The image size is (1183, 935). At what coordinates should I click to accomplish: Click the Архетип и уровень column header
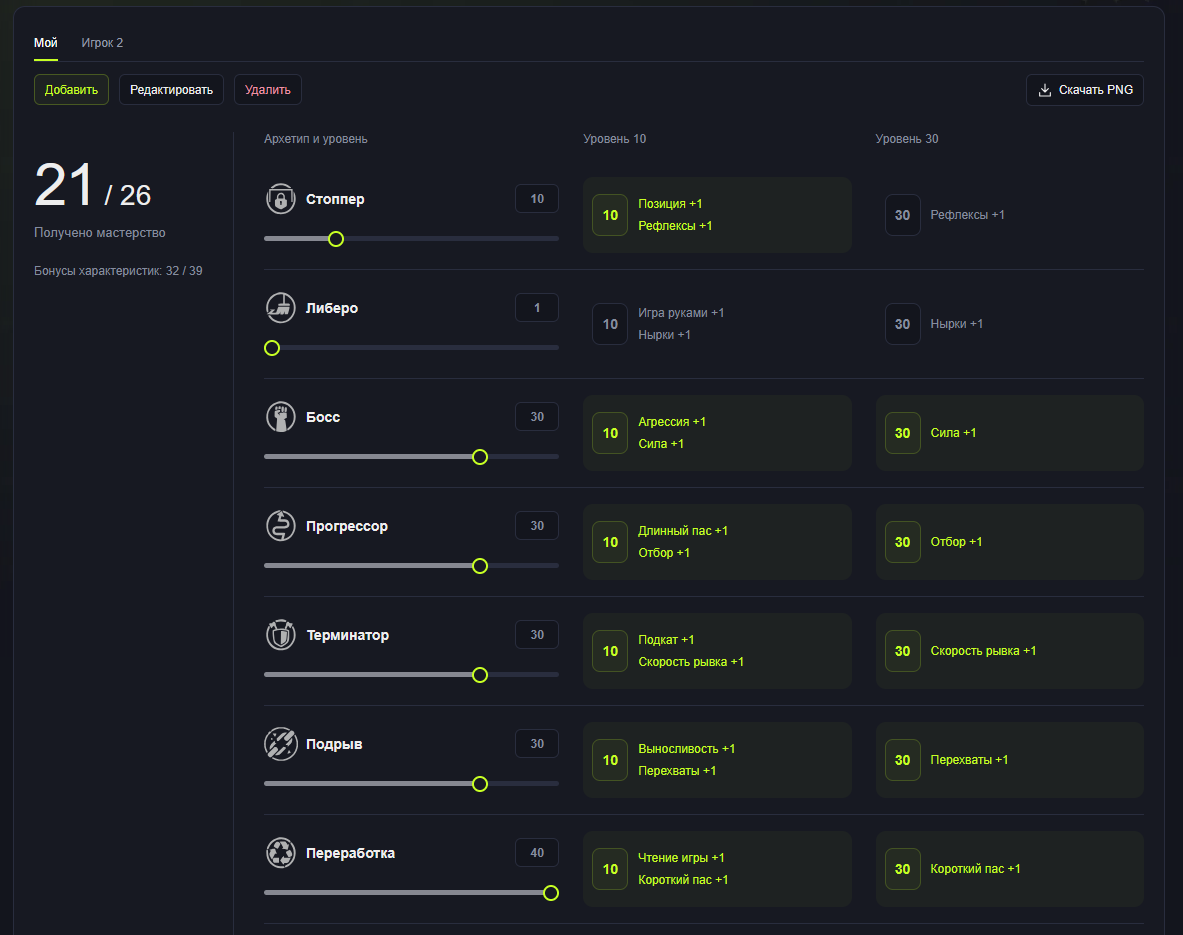[316, 139]
